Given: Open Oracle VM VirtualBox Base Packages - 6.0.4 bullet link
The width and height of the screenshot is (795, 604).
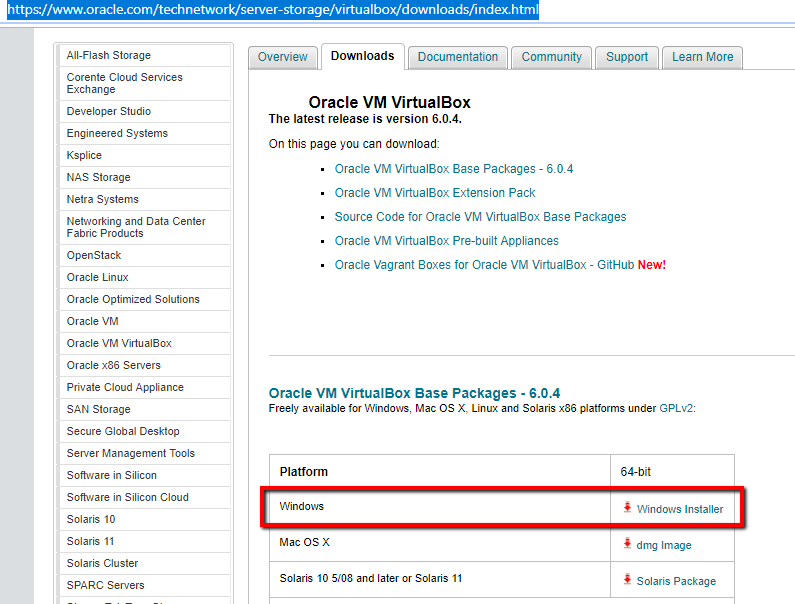Looking at the screenshot, I should tap(454, 169).
